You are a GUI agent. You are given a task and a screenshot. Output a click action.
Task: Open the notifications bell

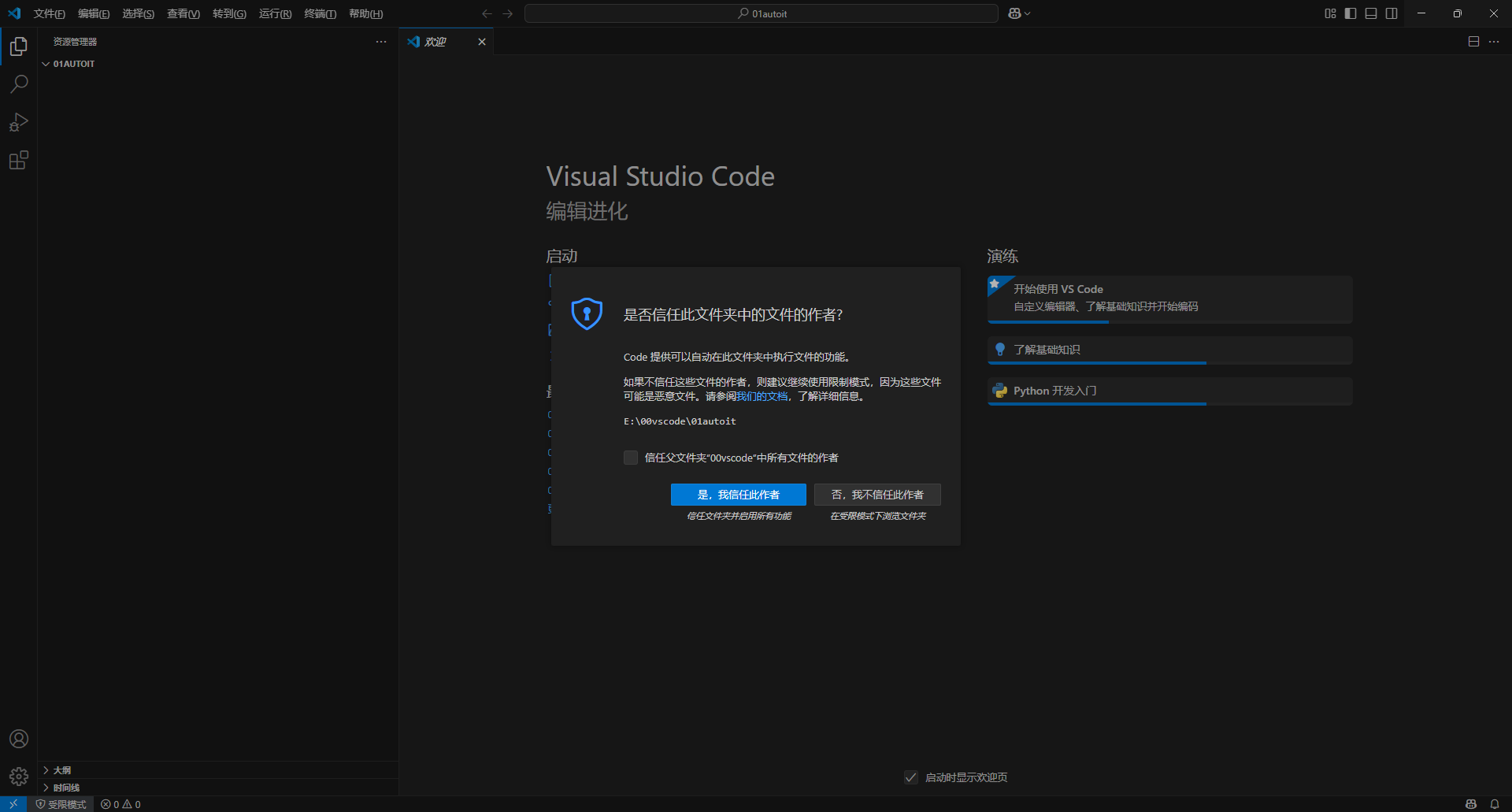pos(1495,804)
